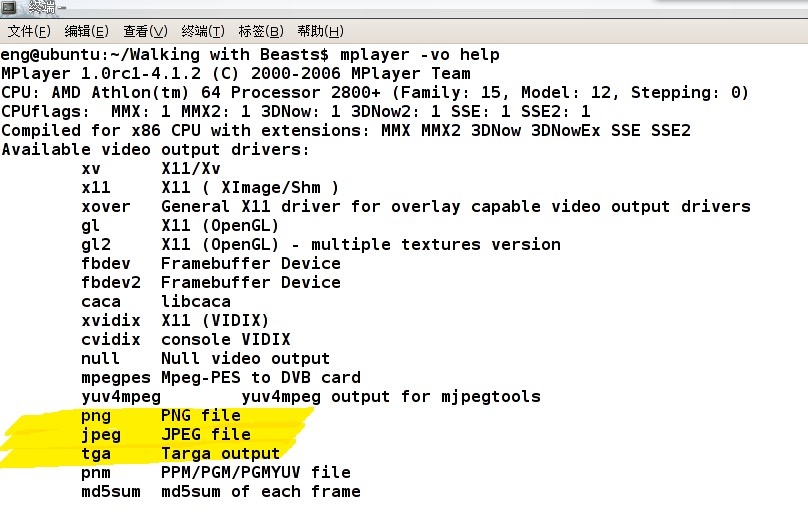The width and height of the screenshot is (808, 518).
Task: Click the 'gl' driver row X11 (OpenGL)
Action: [180, 226]
